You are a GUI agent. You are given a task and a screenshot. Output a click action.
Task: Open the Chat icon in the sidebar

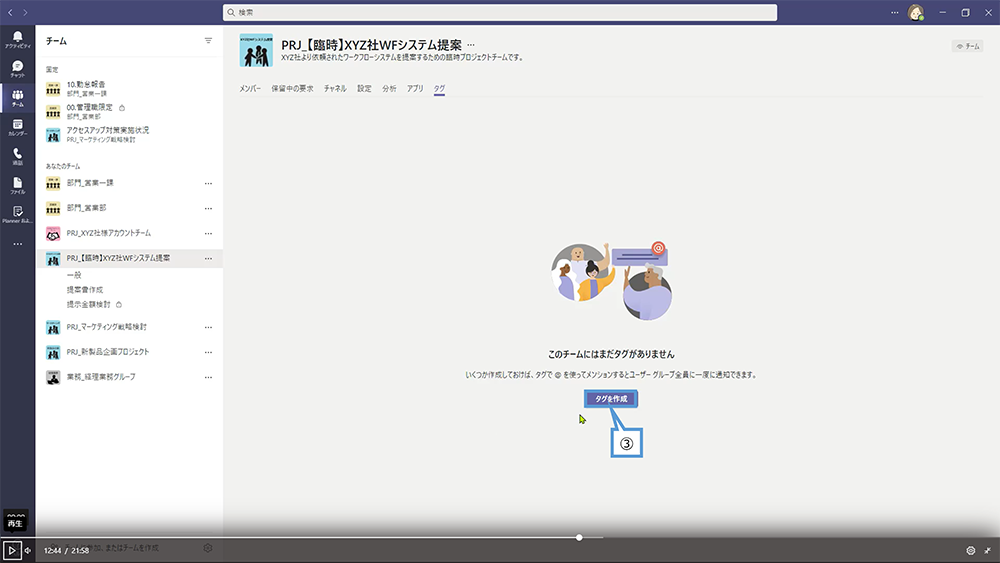pos(17,69)
